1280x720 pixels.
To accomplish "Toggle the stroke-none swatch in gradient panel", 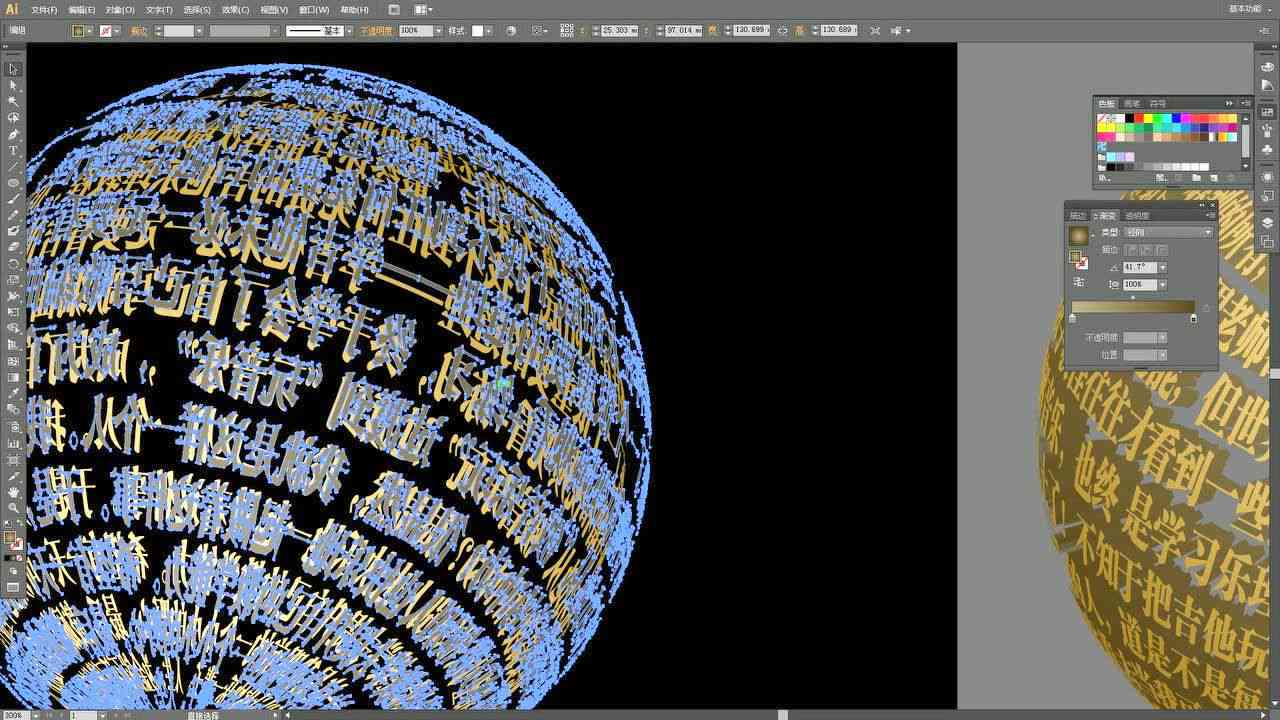I will (1082, 263).
